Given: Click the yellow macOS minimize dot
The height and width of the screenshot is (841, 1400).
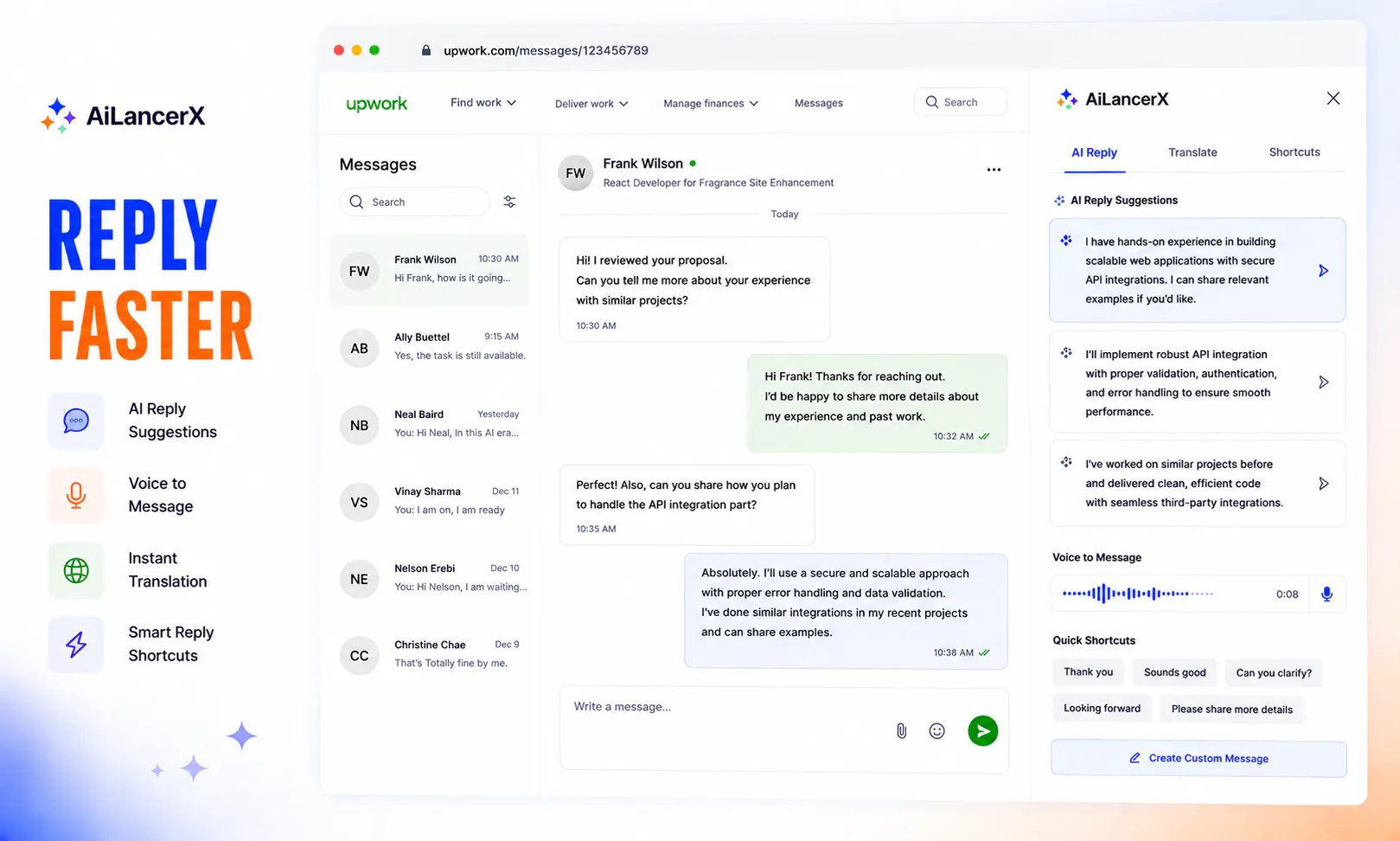Looking at the screenshot, I should [356, 50].
